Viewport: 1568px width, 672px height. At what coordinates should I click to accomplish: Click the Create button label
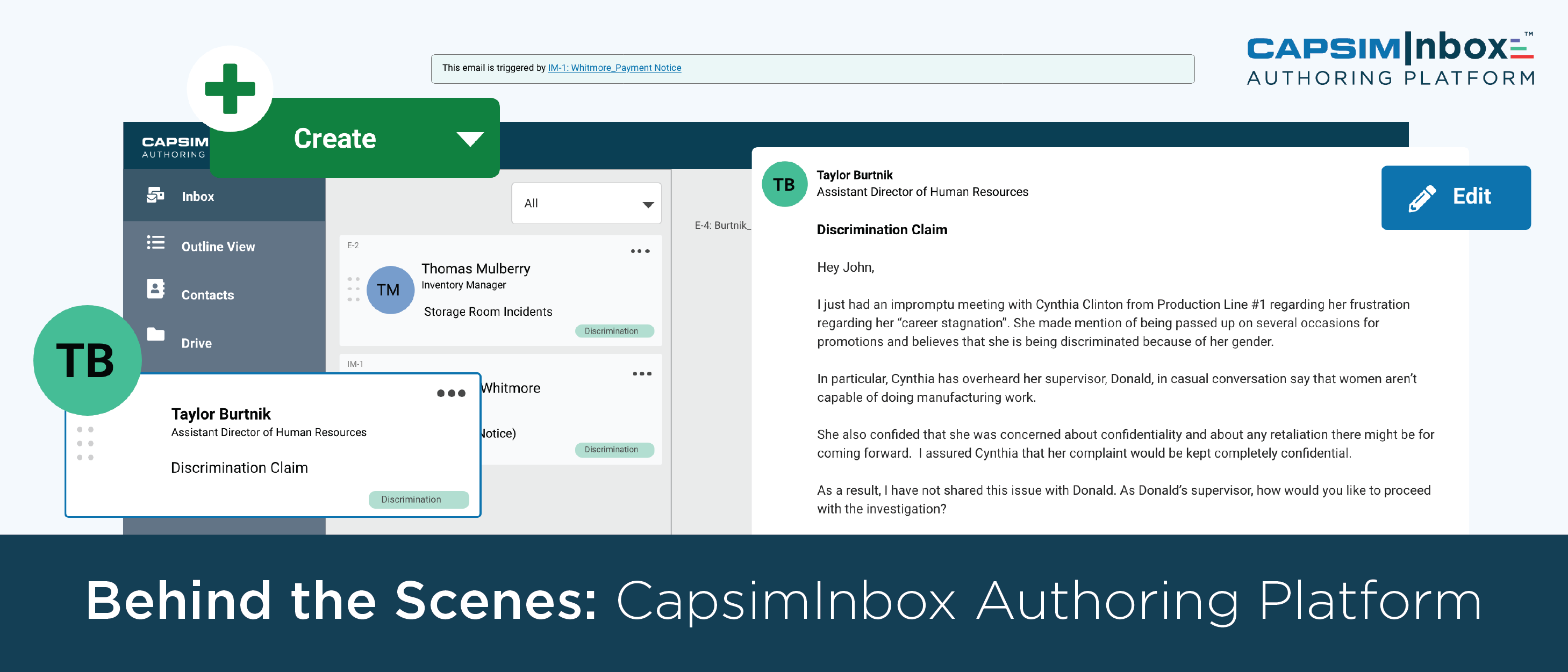335,139
